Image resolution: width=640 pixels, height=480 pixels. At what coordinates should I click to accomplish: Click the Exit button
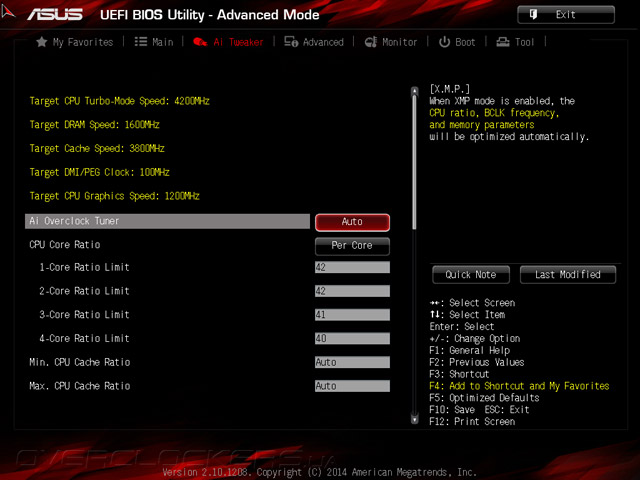(x=566, y=15)
